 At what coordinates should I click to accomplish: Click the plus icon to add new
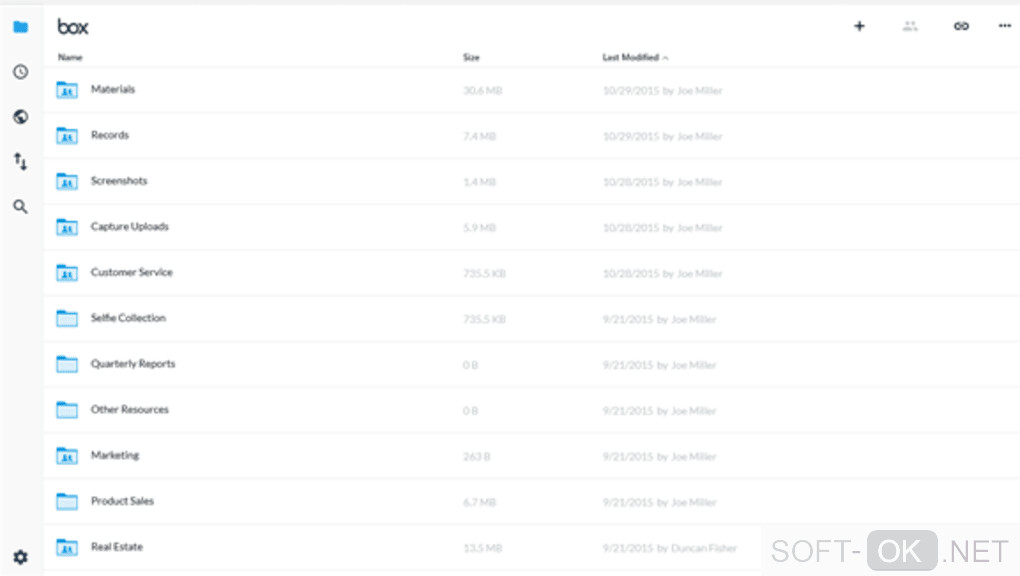[x=859, y=26]
